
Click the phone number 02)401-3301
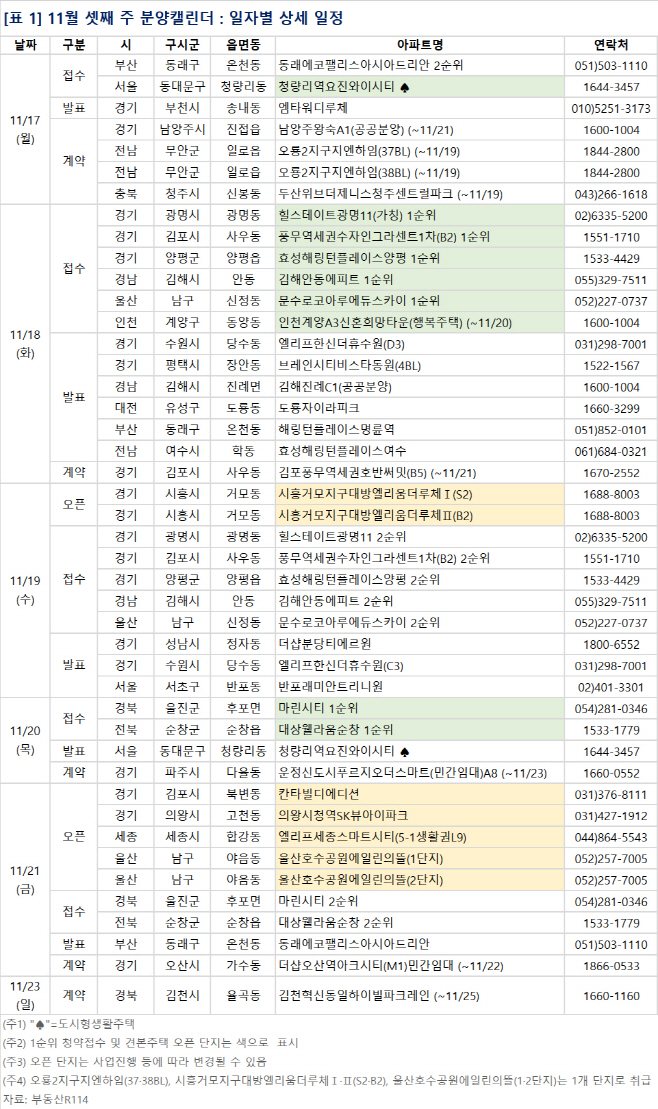point(611,687)
